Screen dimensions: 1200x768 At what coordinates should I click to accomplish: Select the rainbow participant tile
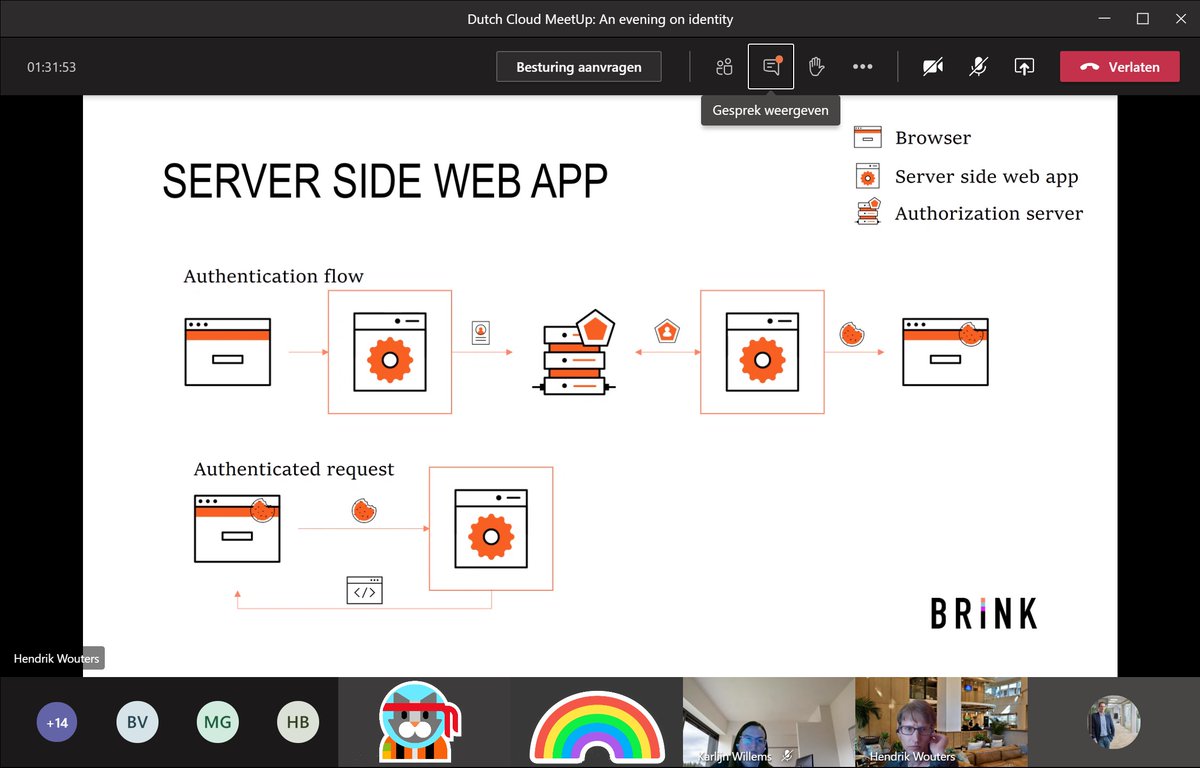(x=596, y=722)
